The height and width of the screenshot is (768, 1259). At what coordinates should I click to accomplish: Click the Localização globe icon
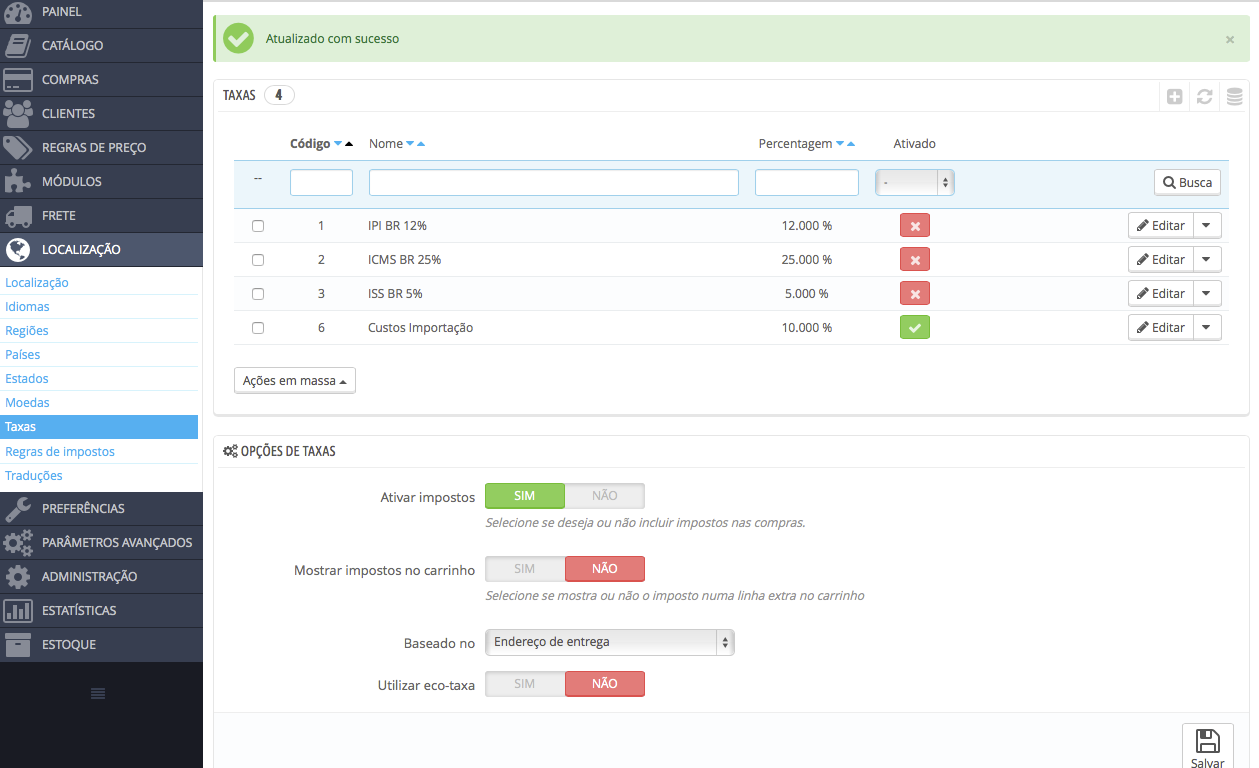point(18,249)
